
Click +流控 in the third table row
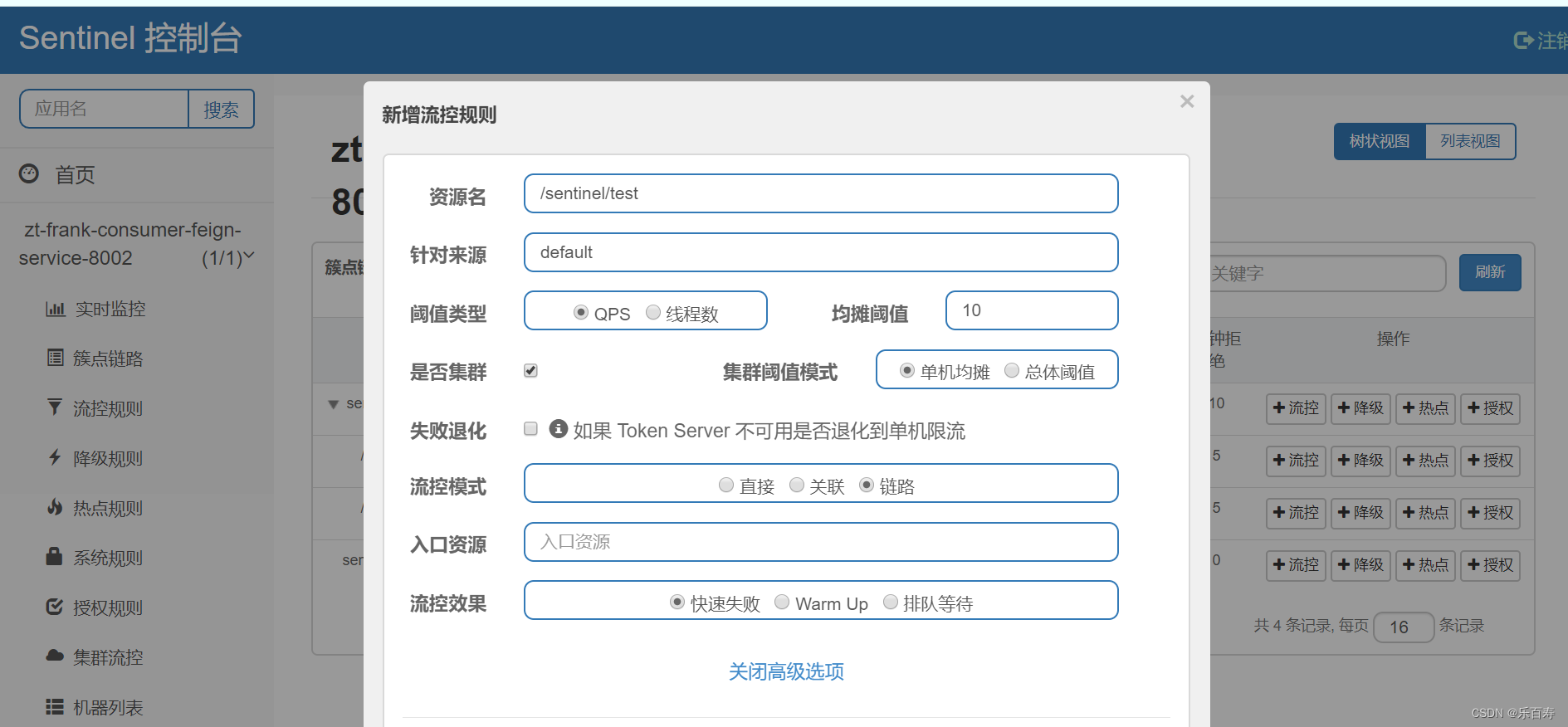click(1296, 513)
